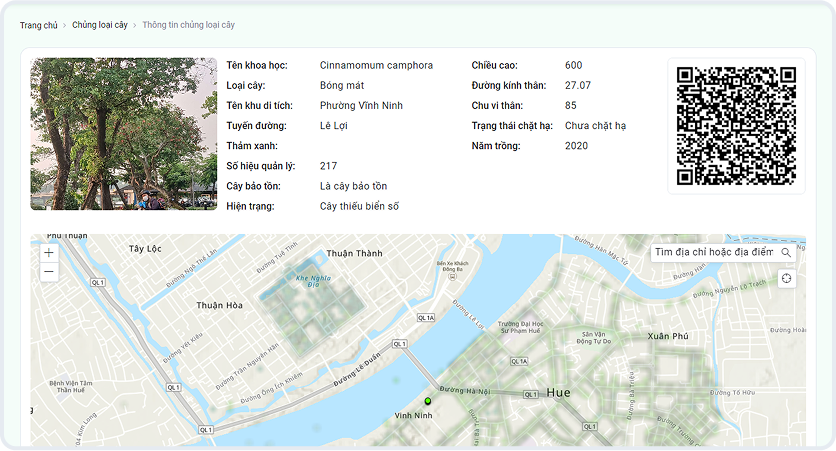The image size is (836, 451).
Task: Click the planting year 2020
Action: [576, 146]
